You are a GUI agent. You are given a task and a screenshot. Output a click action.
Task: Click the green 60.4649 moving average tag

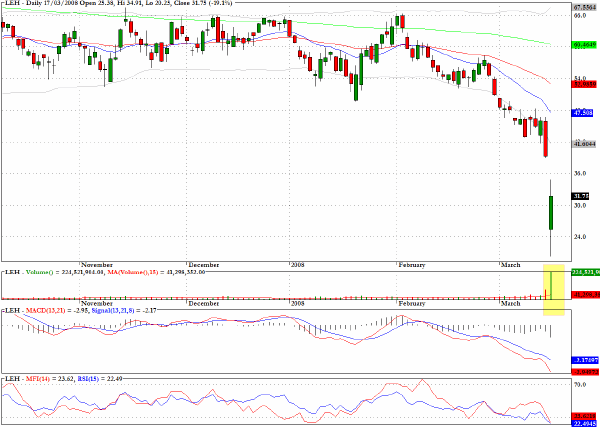pyautogui.click(x=584, y=45)
